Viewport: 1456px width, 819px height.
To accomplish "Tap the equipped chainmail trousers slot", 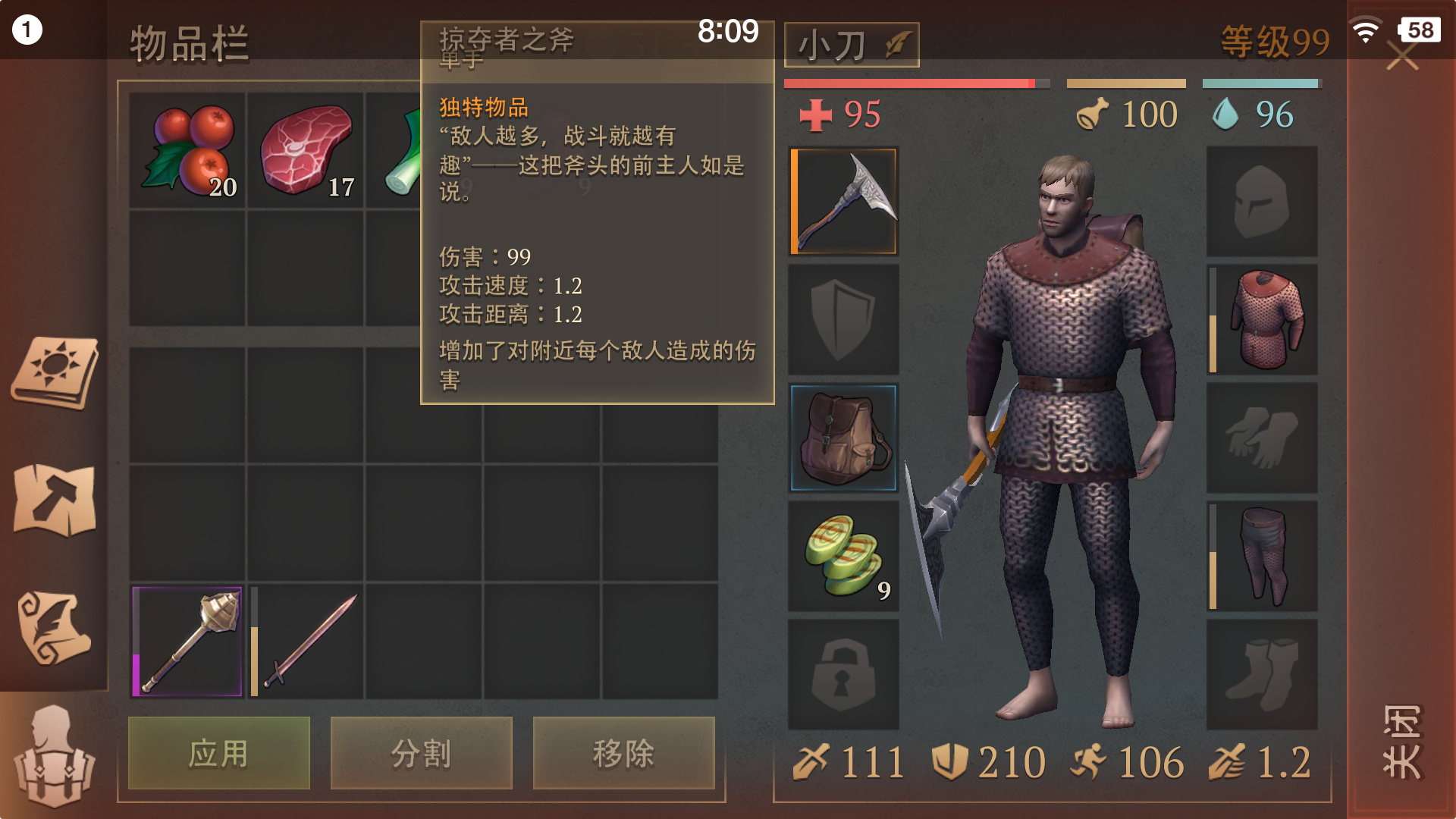I will [1262, 557].
